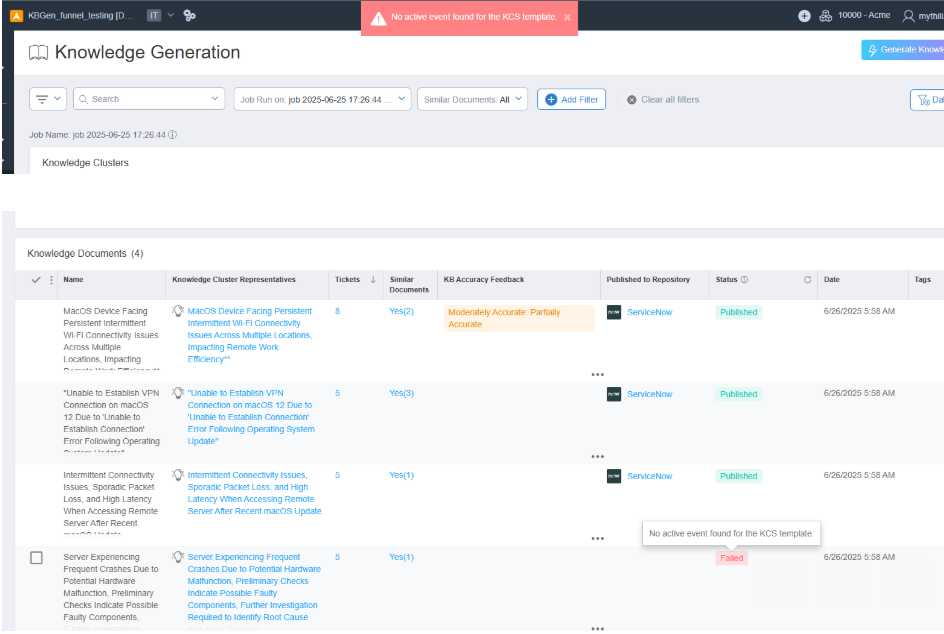This screenshot has height=634, width=944.
Task: Click ServiceNow logo in VPN Connection row
Action: click(613, 394)
